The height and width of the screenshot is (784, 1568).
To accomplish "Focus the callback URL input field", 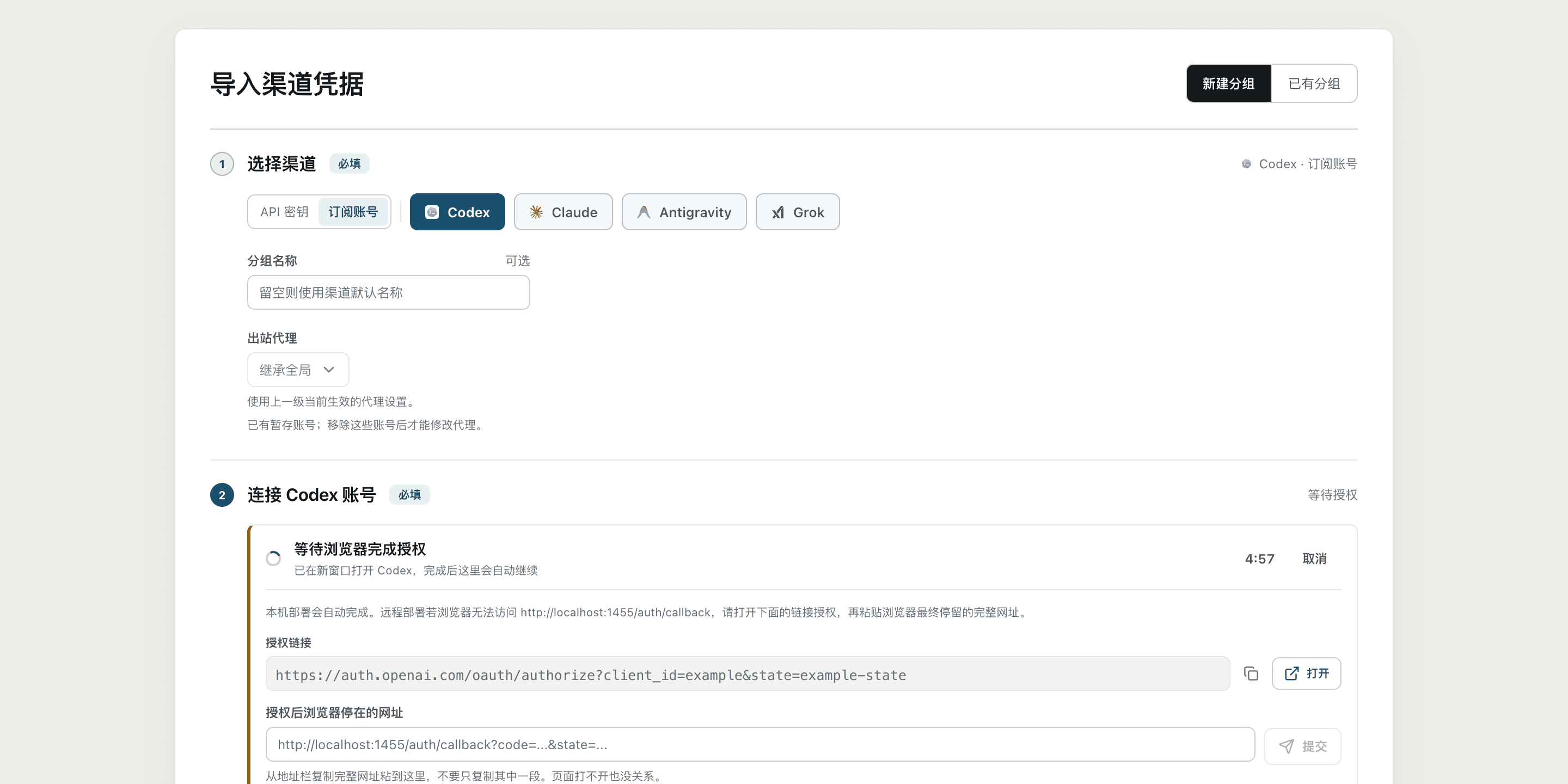I will coord(760,744).
